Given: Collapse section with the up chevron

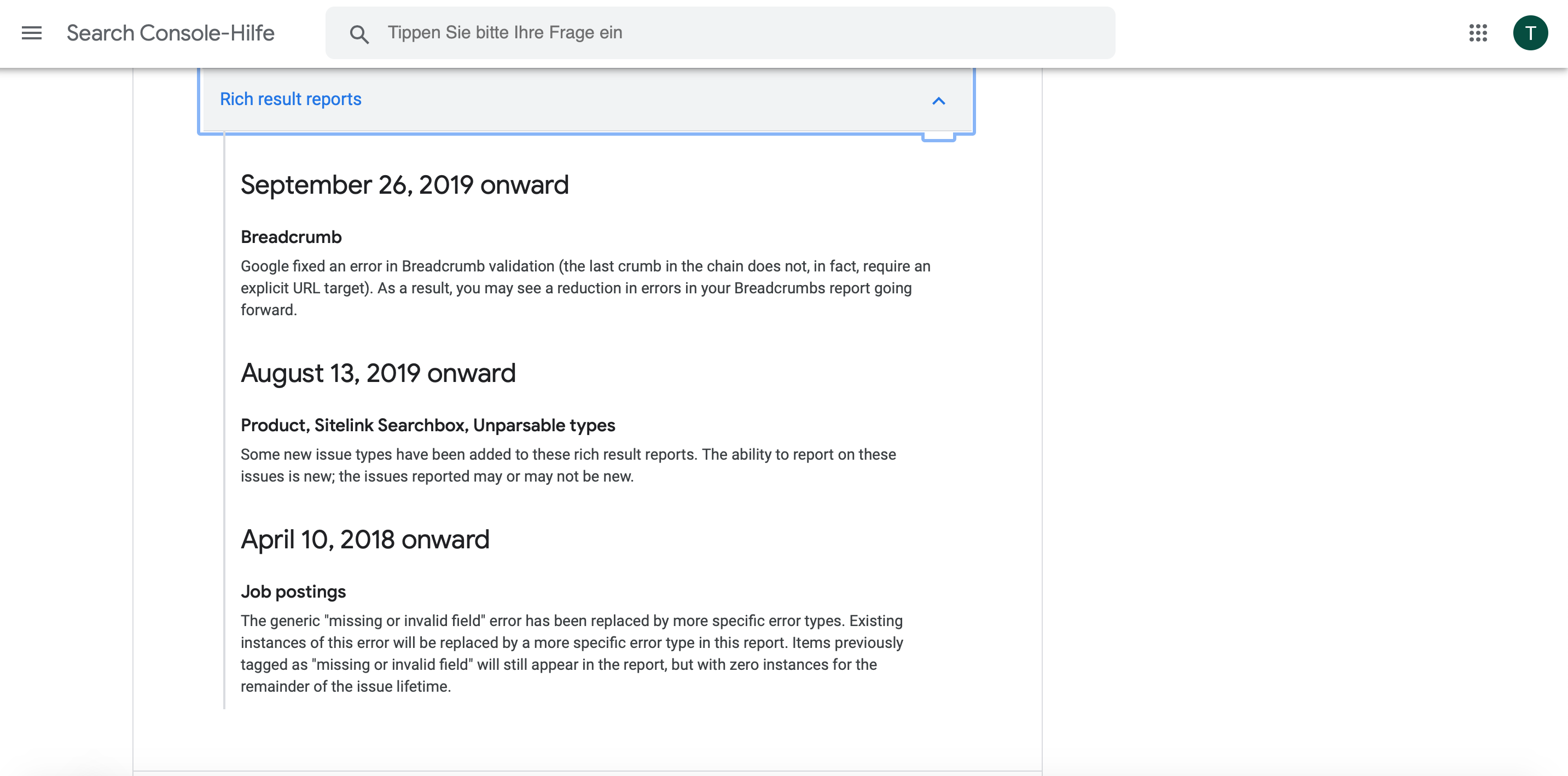Looking at the screenshot, I should (x=938, y=101).
